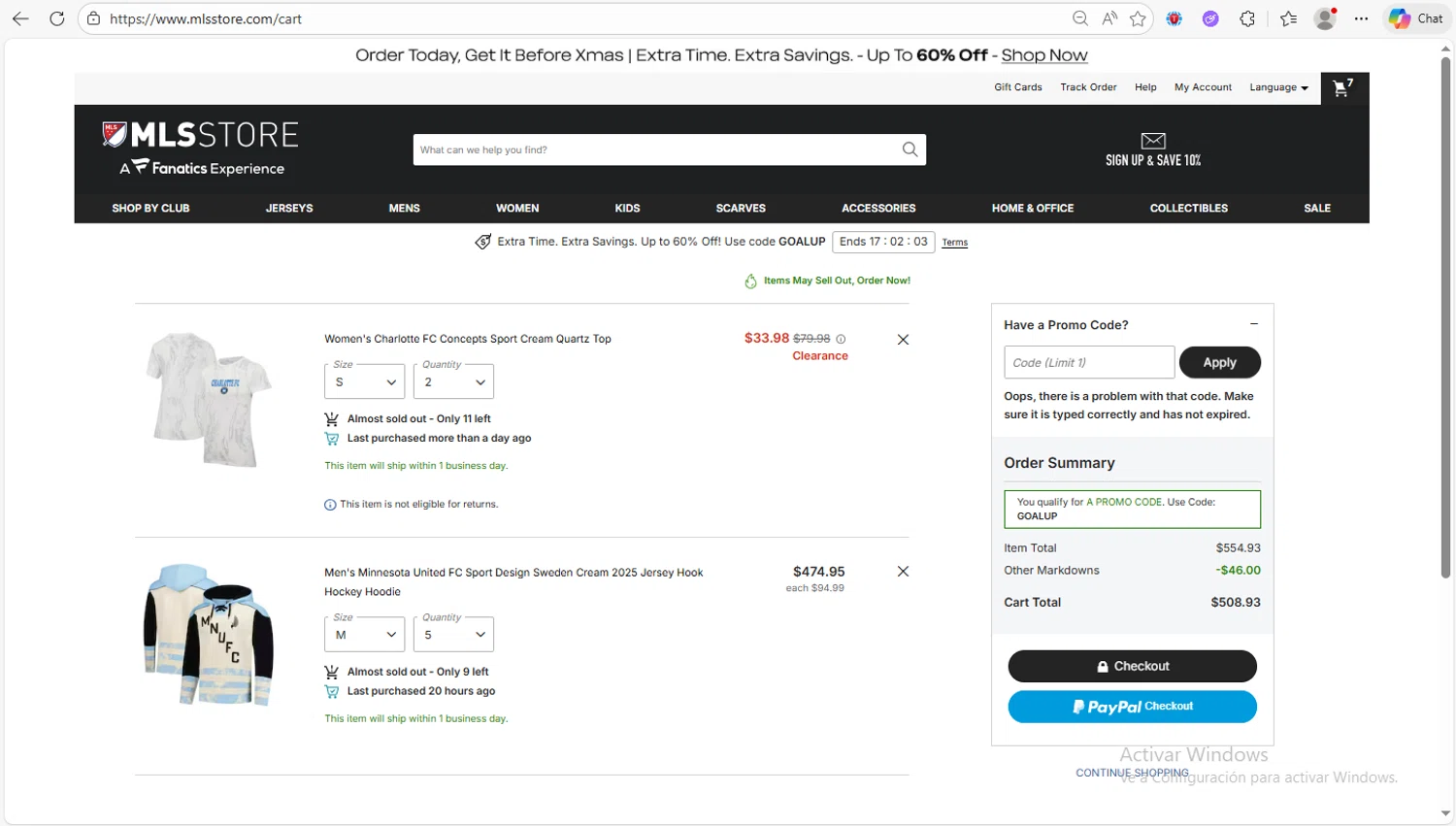The height and width of the screenshot is (826, 1456).
Task: Open the browser profile avatar
Action: pyautogui.click(x=1325, y=18)
